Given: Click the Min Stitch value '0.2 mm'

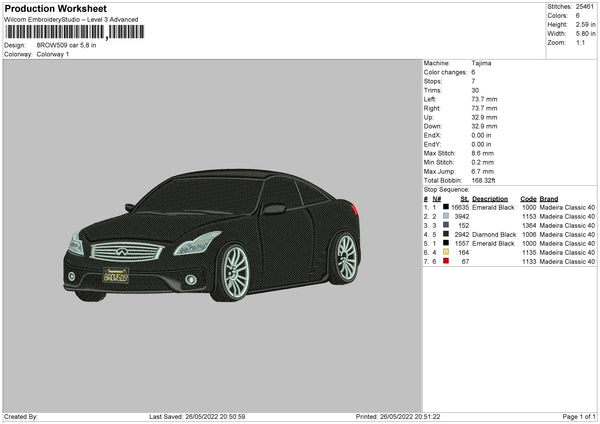Looking at the screenshot, I should click(483, 162).
